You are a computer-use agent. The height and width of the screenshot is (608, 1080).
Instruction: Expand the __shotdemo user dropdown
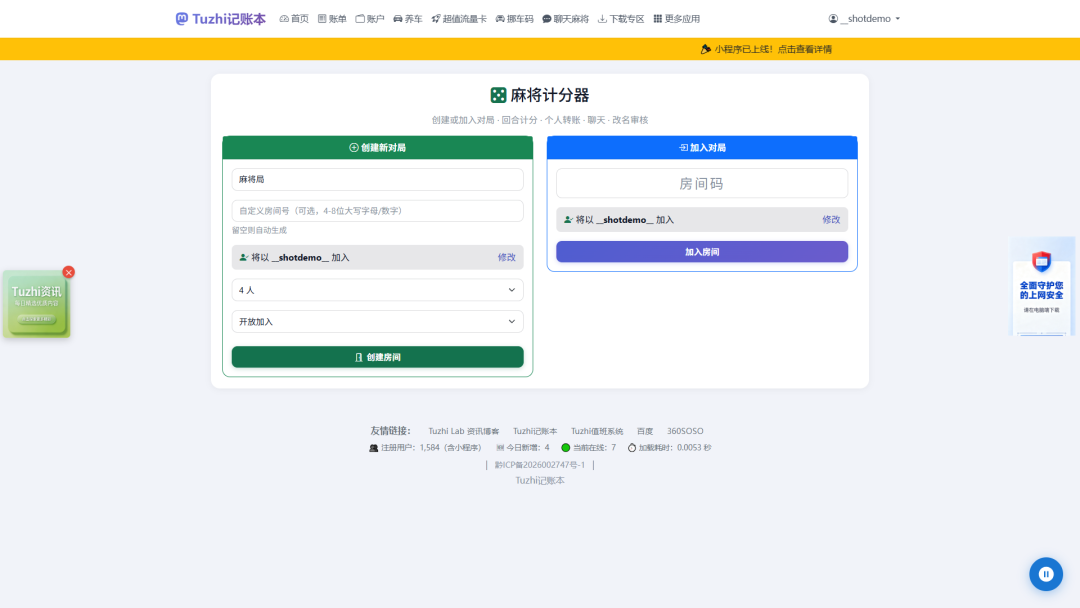point(864,19)
